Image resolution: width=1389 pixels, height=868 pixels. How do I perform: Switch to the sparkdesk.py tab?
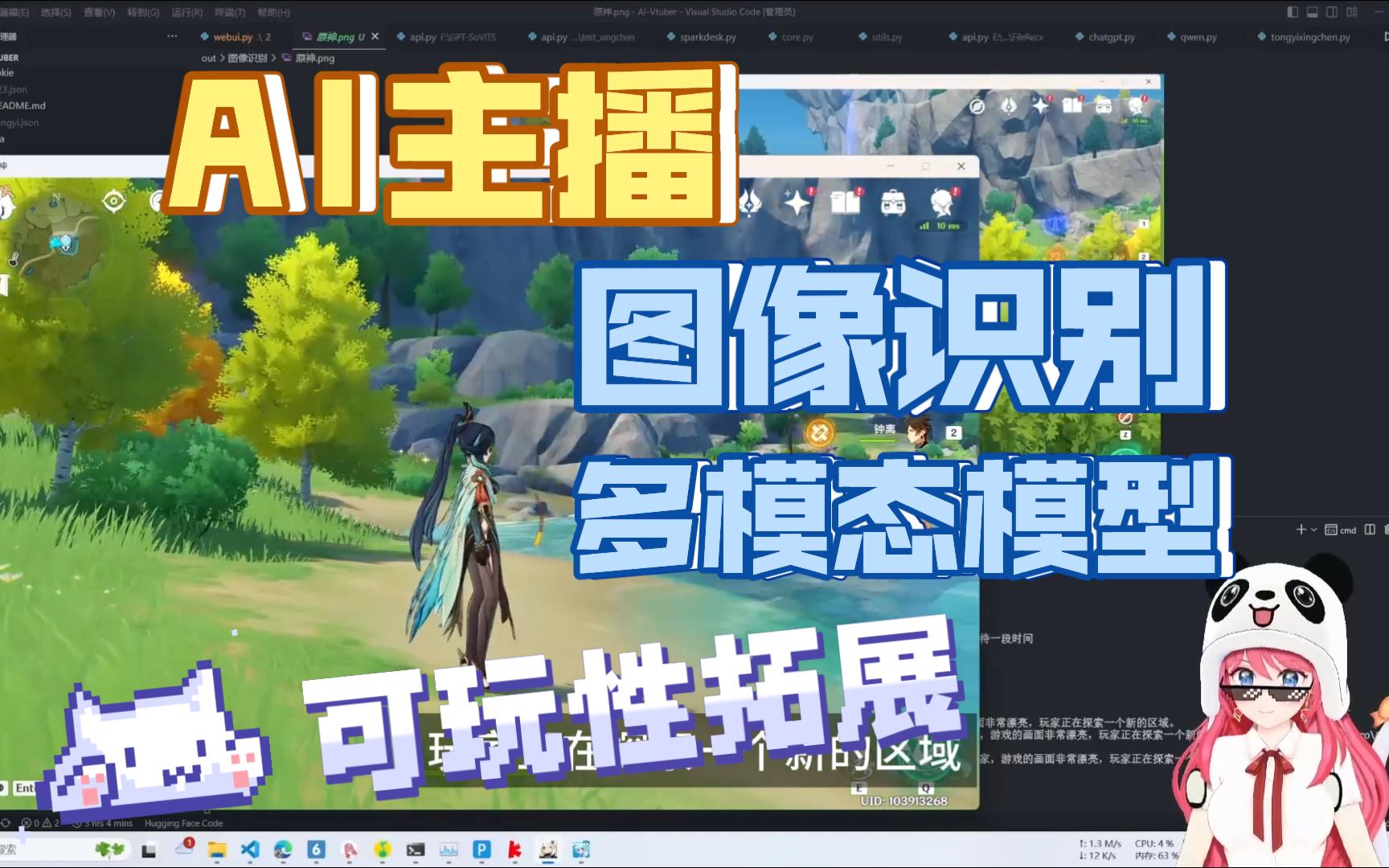click(701, 37)
